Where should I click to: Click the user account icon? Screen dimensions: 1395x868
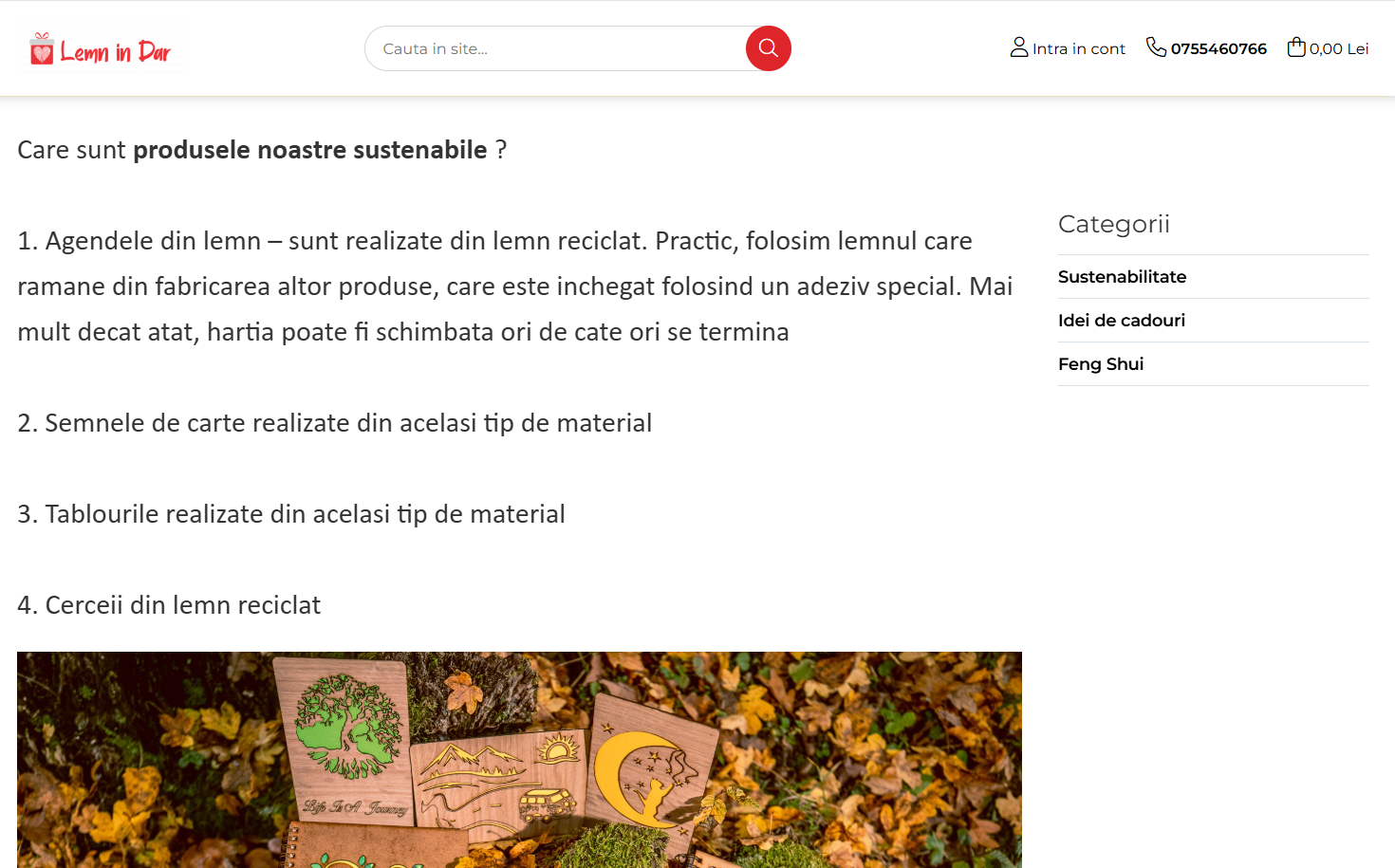point(1019,47)
